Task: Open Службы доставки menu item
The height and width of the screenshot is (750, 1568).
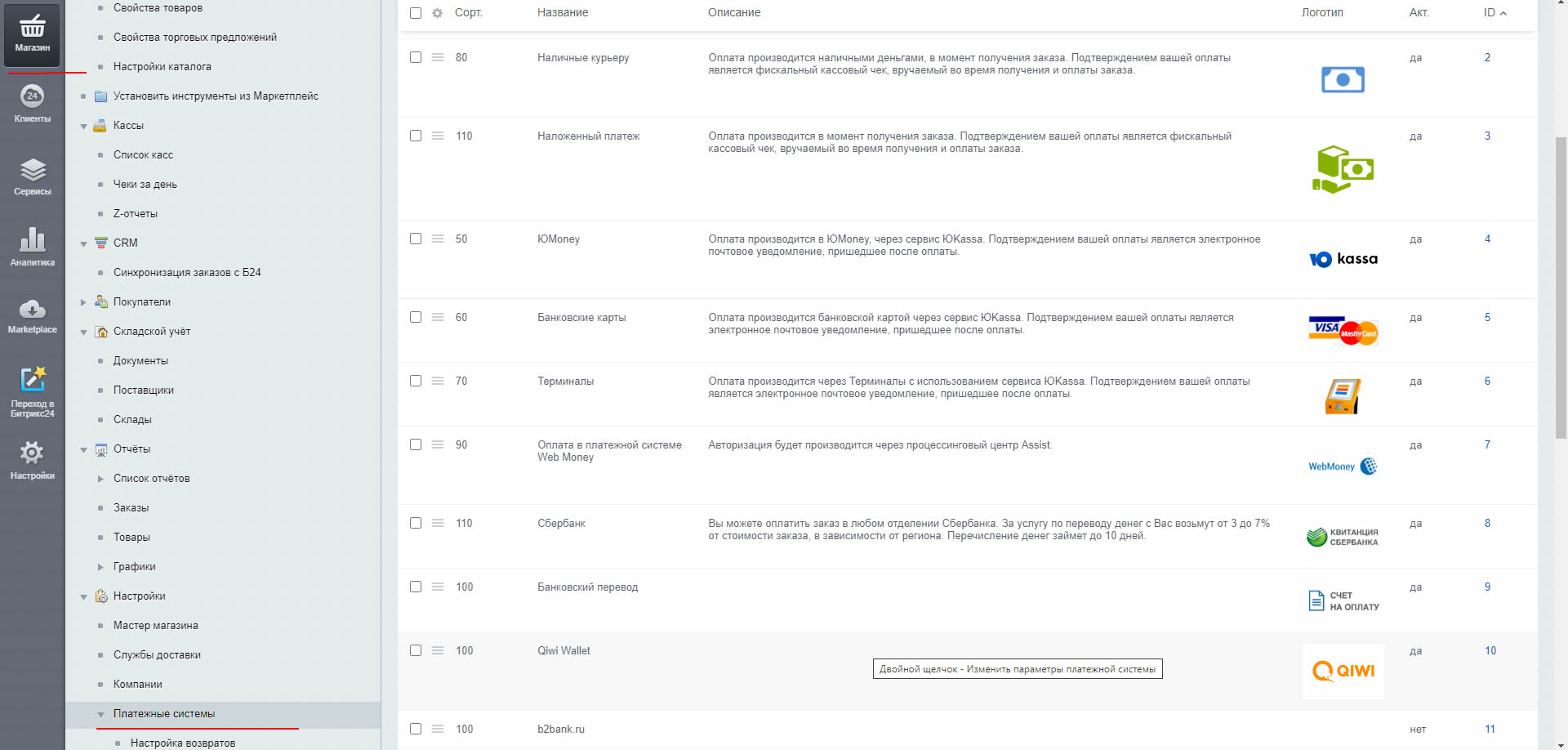Action: coord(157,654)
